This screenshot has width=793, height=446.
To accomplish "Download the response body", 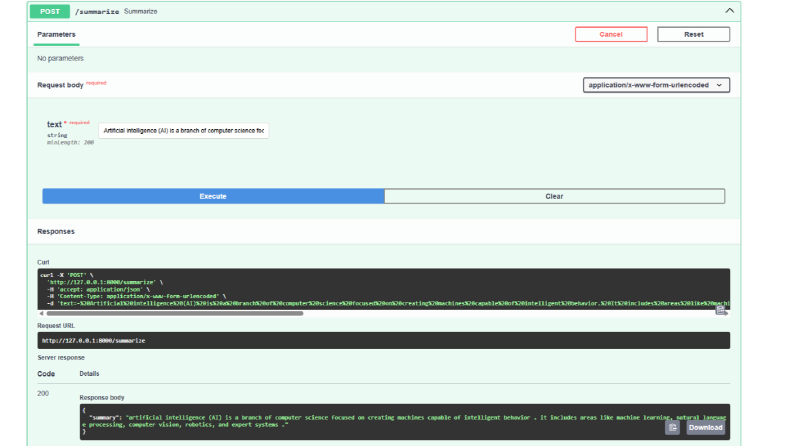I will (x=706, y=428).
